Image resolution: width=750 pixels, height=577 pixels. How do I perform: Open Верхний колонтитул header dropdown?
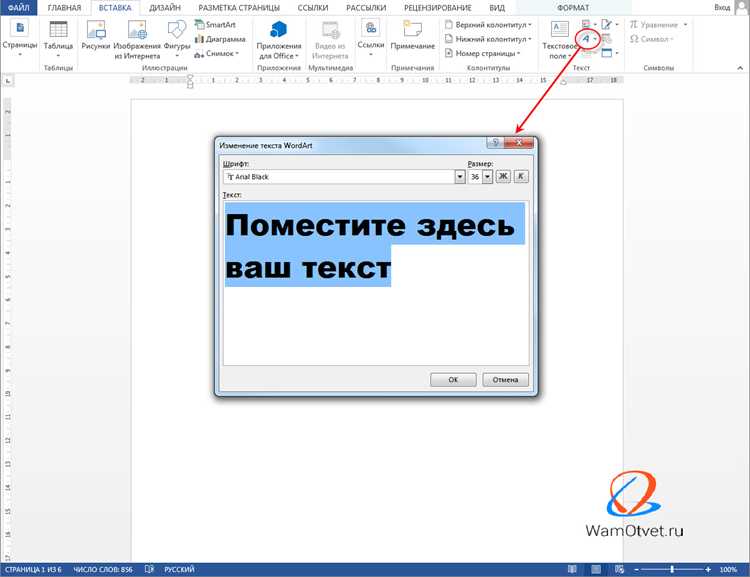488,24
